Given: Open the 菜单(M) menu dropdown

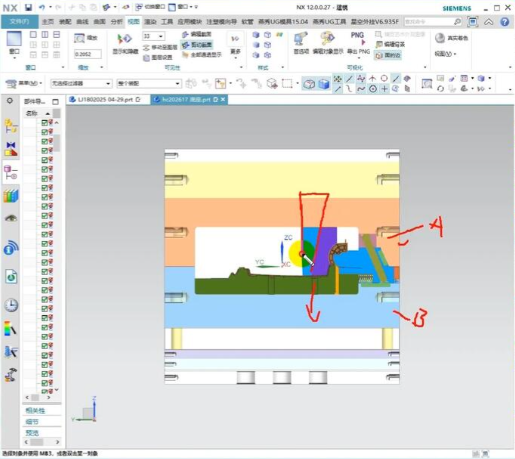Looking at the screenshot, I should [x=25, y=83].
